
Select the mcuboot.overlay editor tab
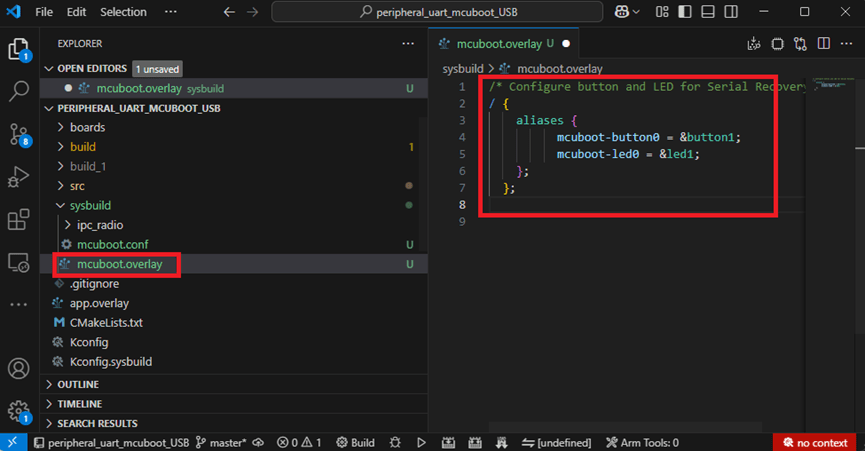pos(498,44)
